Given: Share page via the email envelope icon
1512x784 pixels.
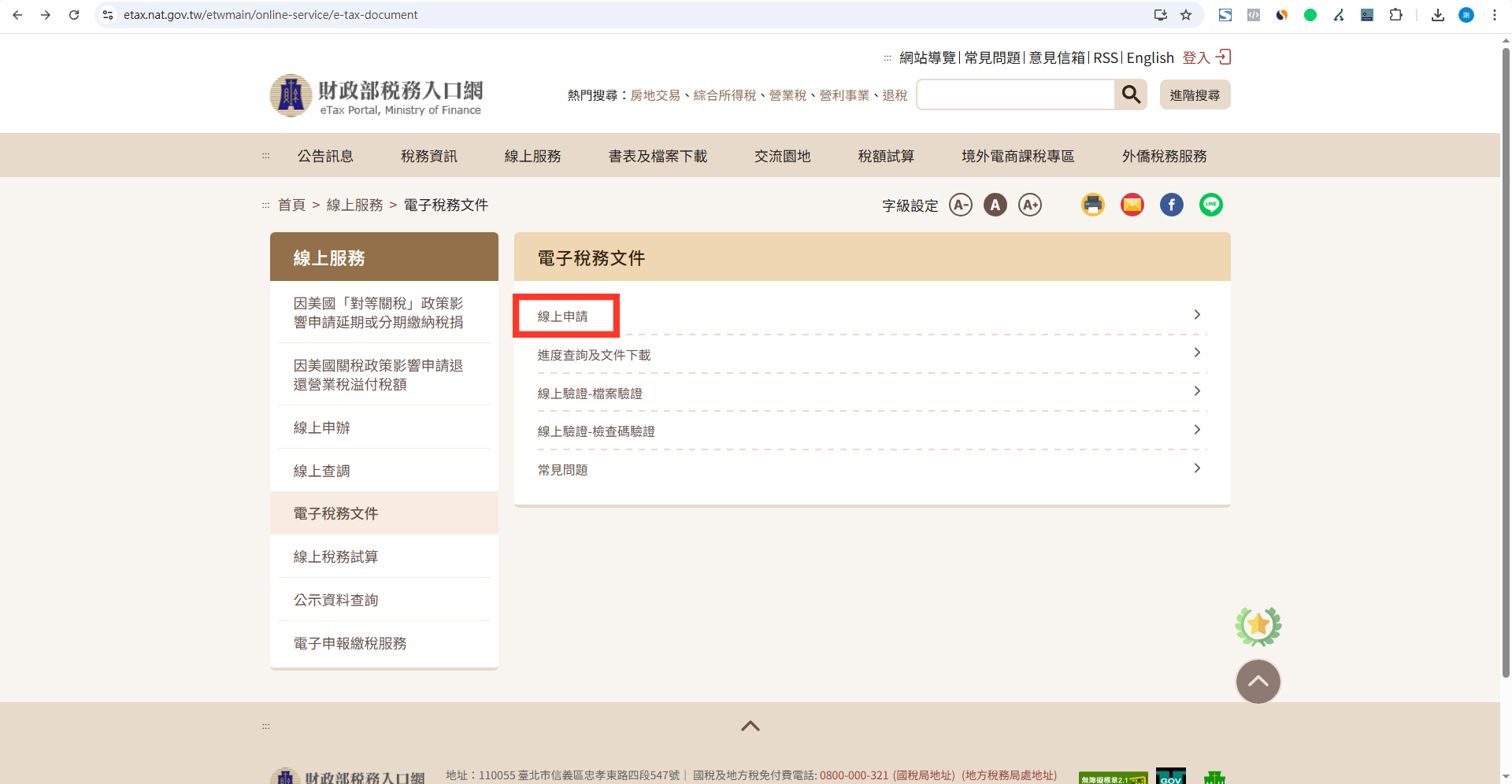Looking at the screenshot, I should 1132,205.
